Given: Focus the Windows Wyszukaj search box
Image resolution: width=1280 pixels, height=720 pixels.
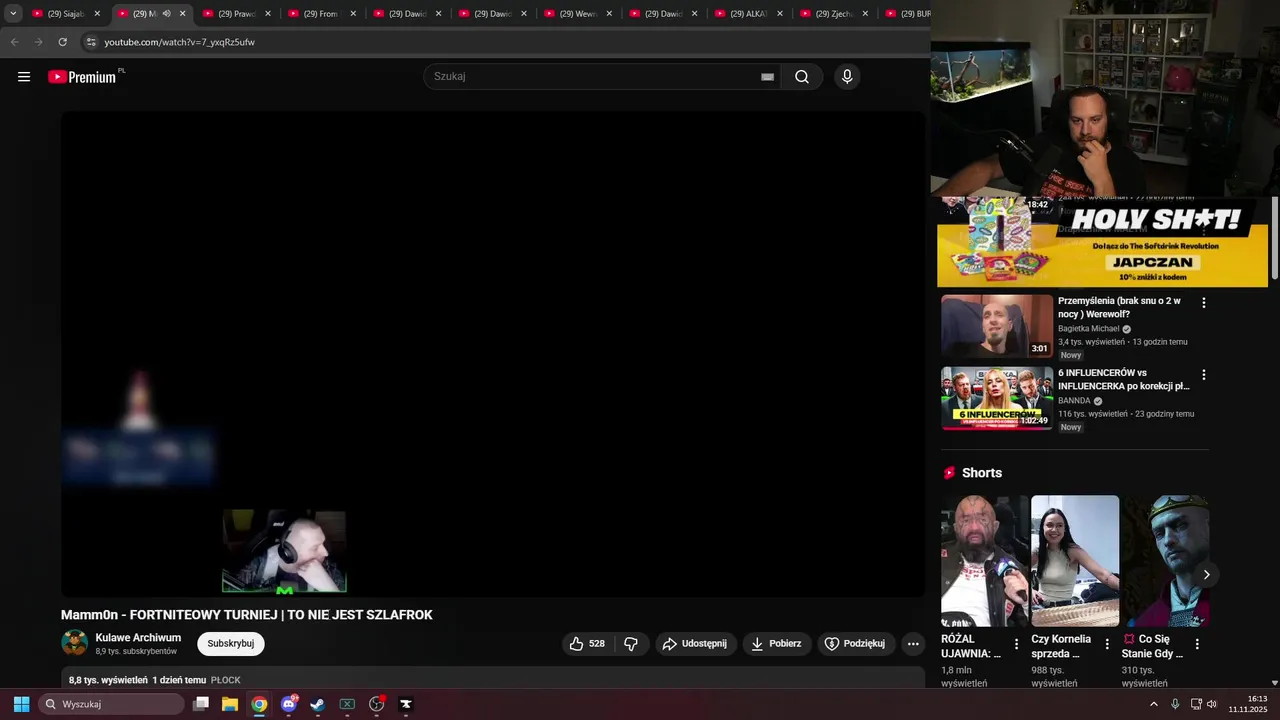Looking at the screenshot, I should click(111, 704).
